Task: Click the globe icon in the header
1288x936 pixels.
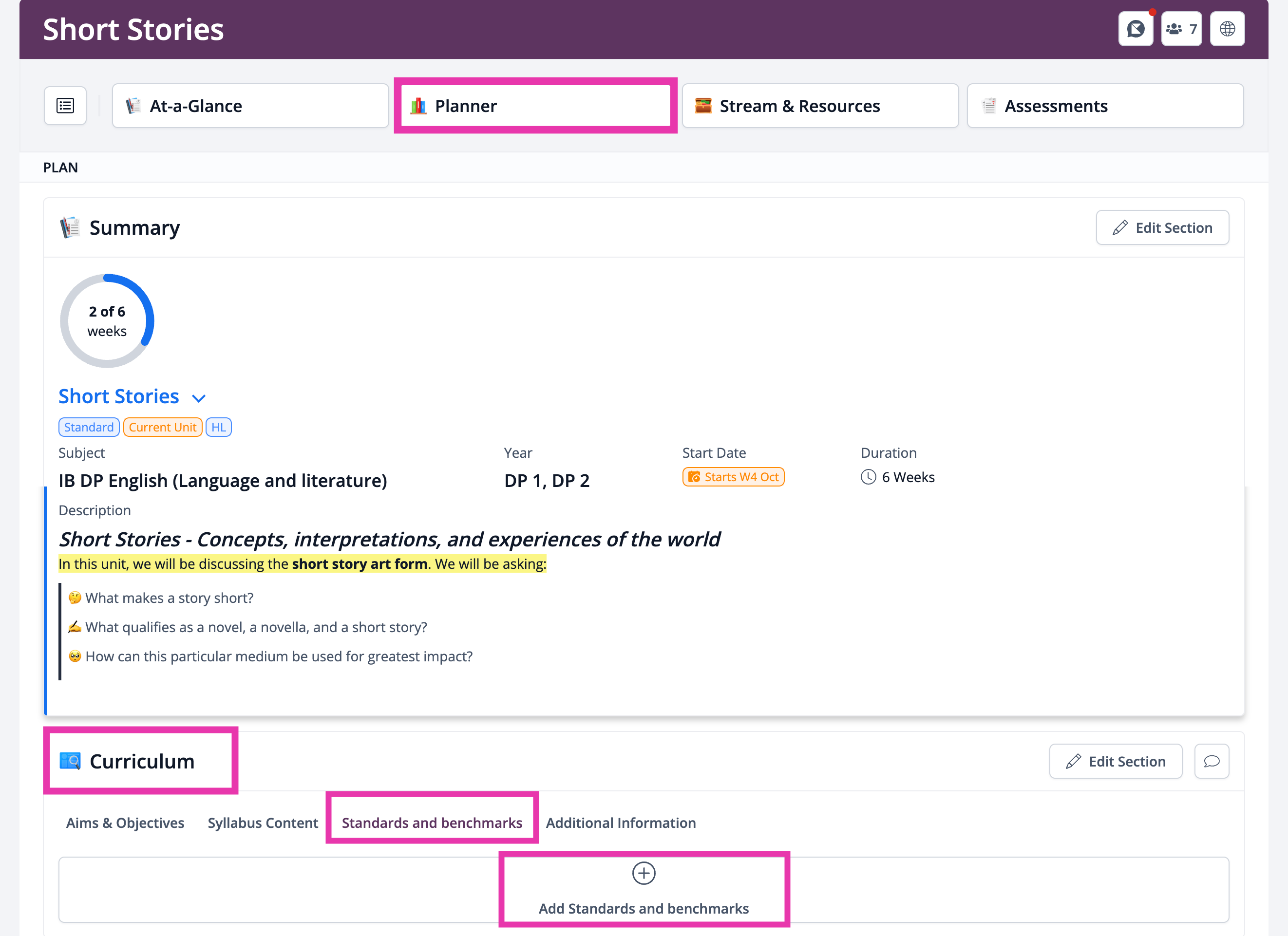Action: 1227,29
